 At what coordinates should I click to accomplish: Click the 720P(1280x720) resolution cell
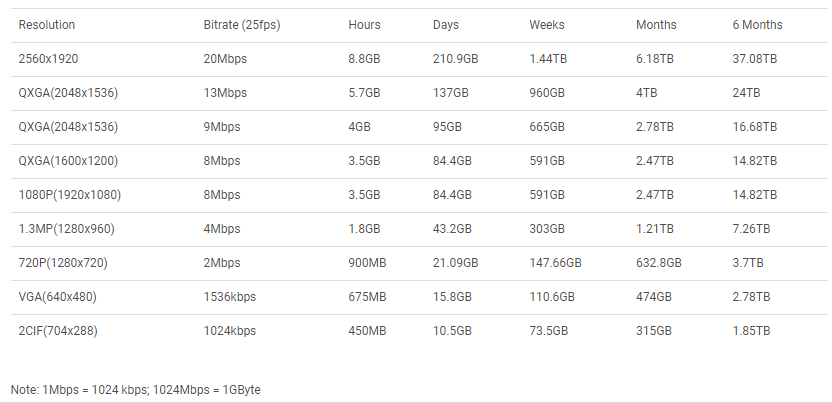[63, 263]
